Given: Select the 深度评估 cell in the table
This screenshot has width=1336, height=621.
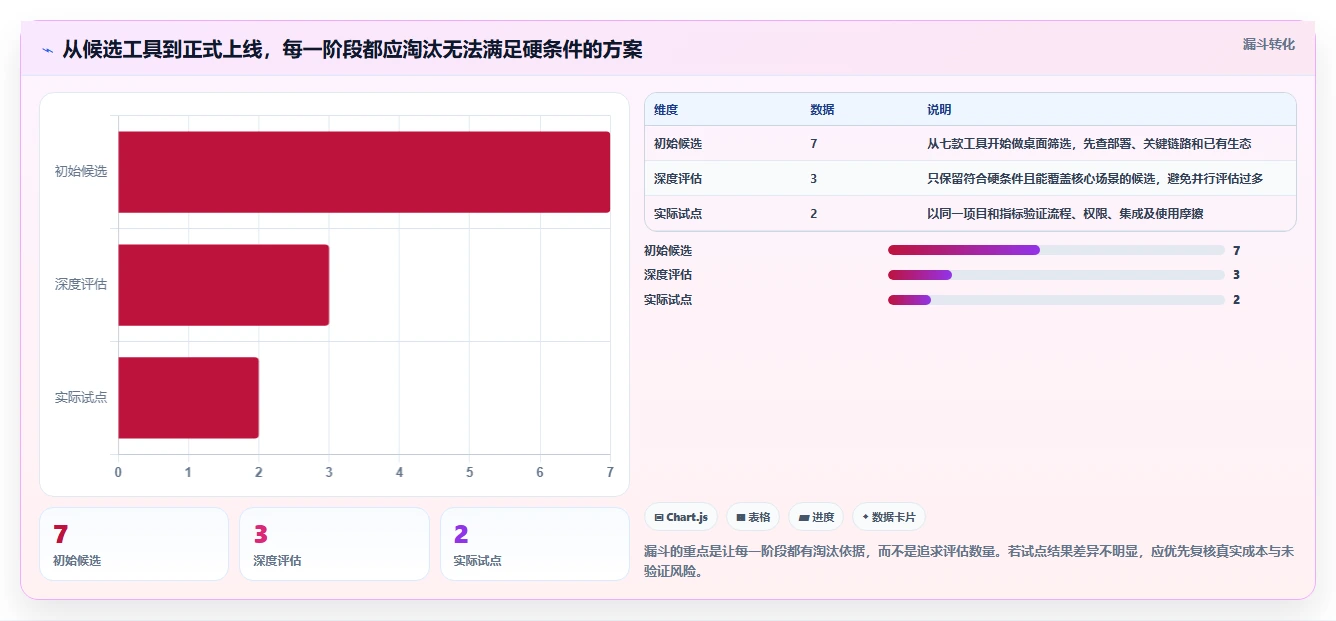Looking at the screenshot, I should click(x=678, y=179).
